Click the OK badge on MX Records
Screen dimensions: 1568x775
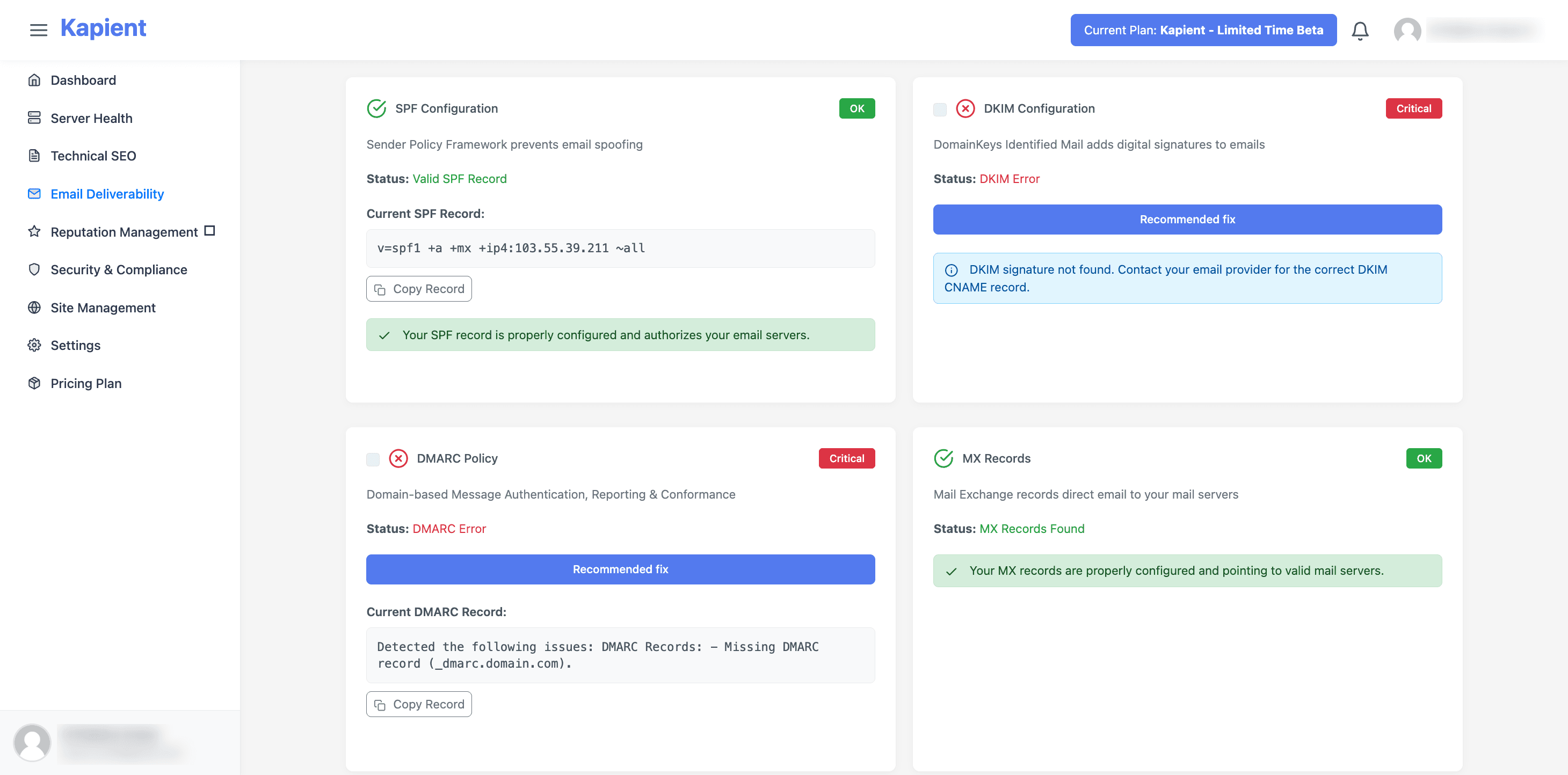pos(1424,458)
